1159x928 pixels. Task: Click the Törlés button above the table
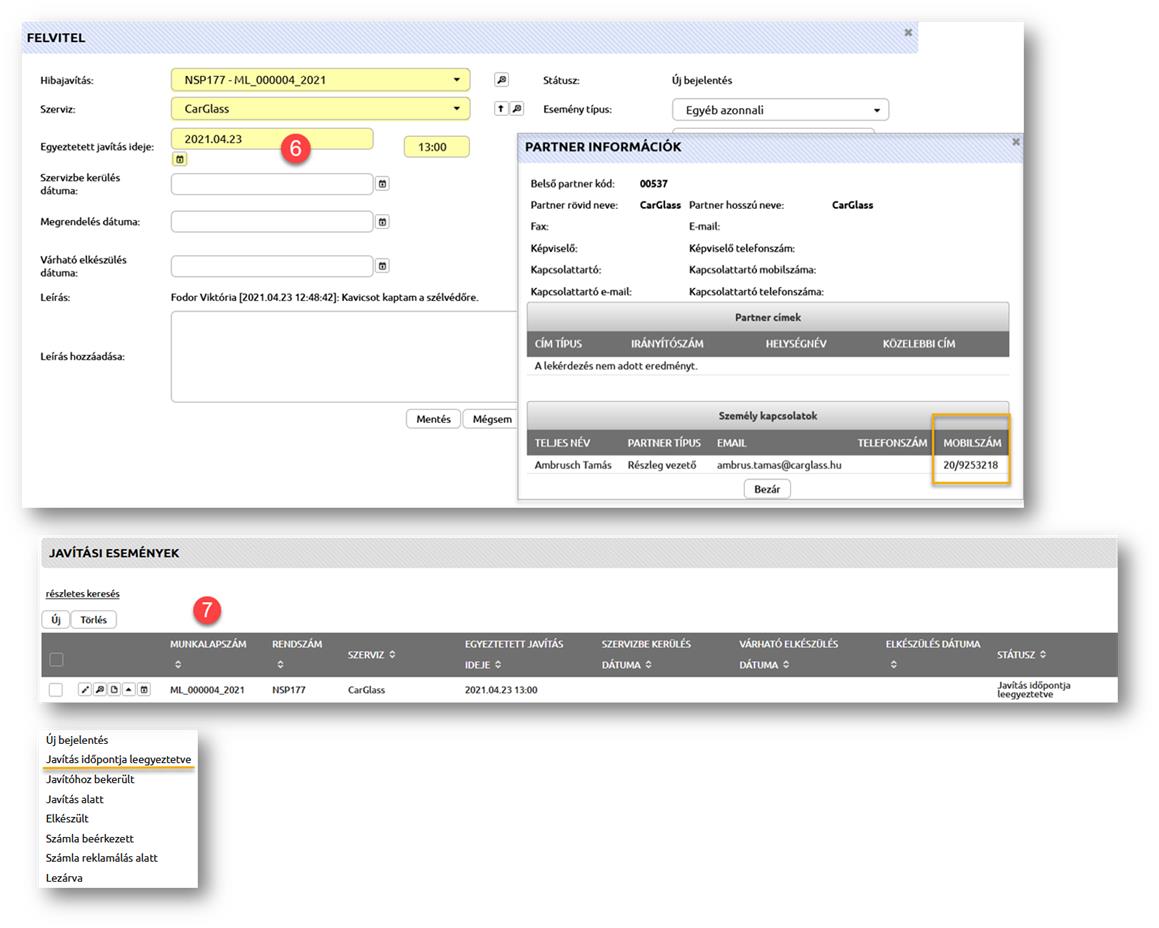point(93,620)
